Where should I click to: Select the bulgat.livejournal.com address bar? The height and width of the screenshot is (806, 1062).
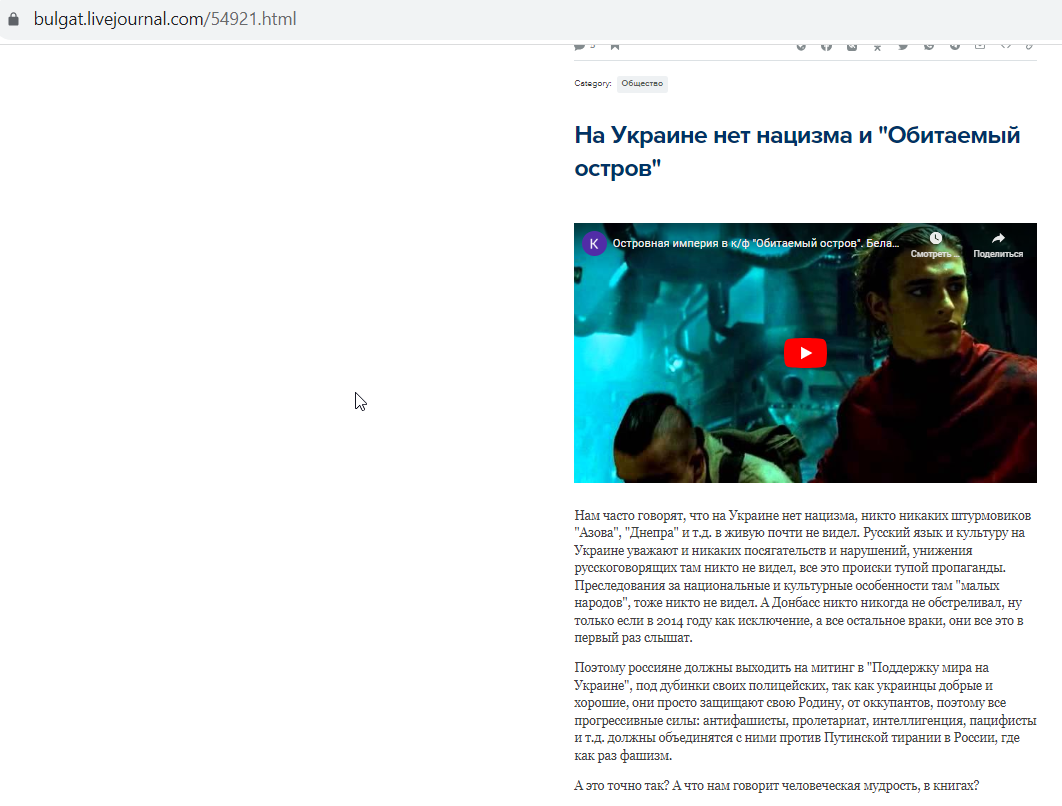click(165, 19)
